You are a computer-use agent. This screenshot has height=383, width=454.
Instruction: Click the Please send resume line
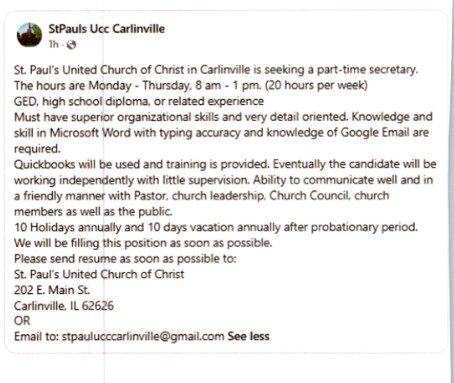pos(125,259)
